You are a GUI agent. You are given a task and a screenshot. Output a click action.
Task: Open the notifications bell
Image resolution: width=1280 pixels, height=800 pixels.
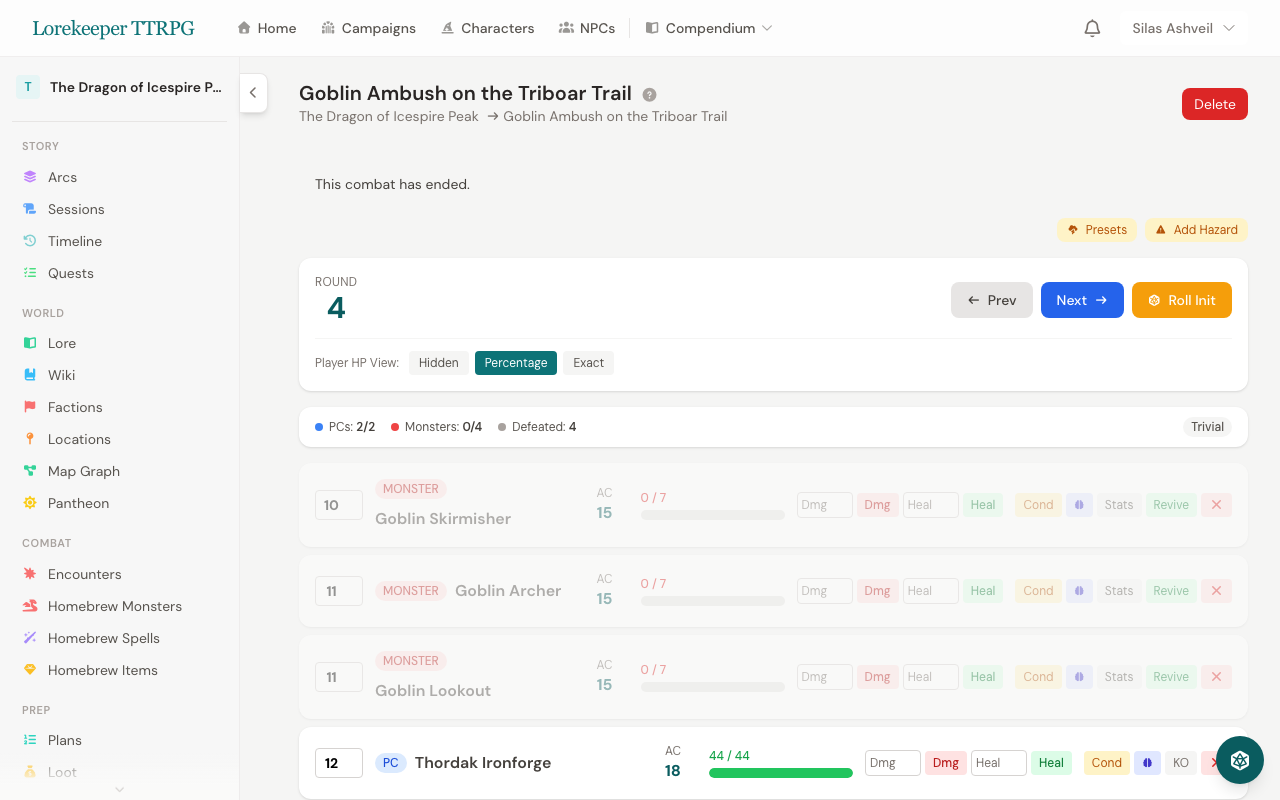pos(1092,28)
